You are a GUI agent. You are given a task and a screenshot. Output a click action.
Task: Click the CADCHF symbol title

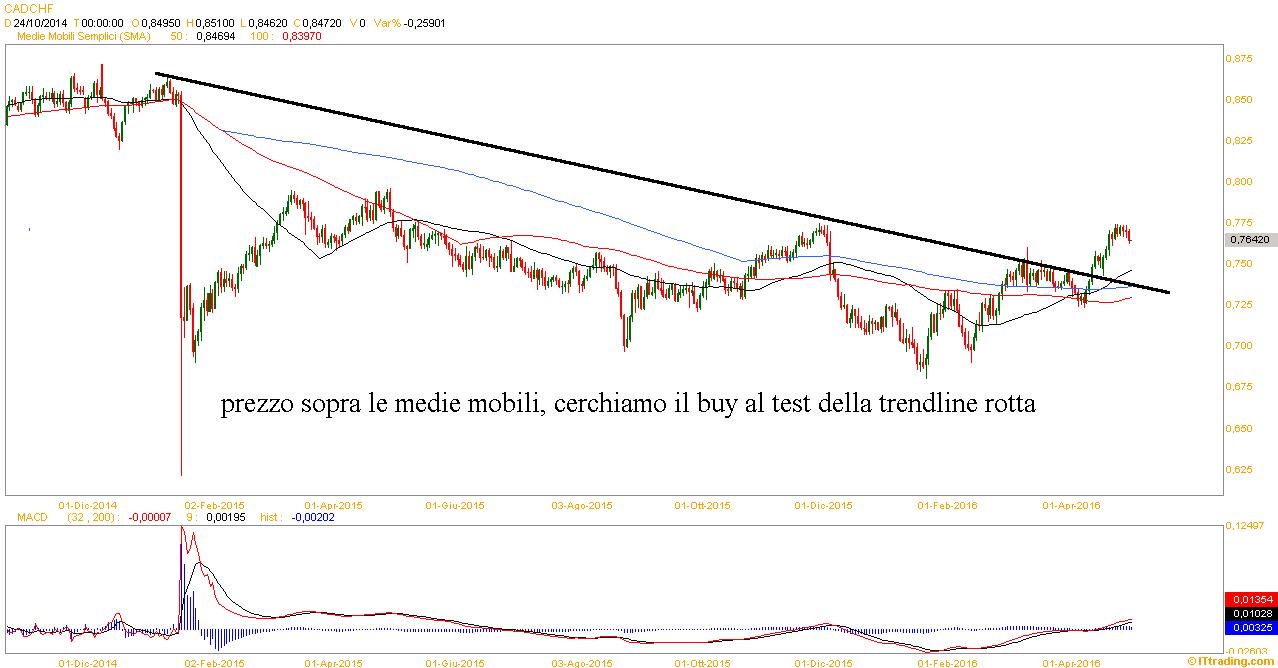[x=22, y=6]
